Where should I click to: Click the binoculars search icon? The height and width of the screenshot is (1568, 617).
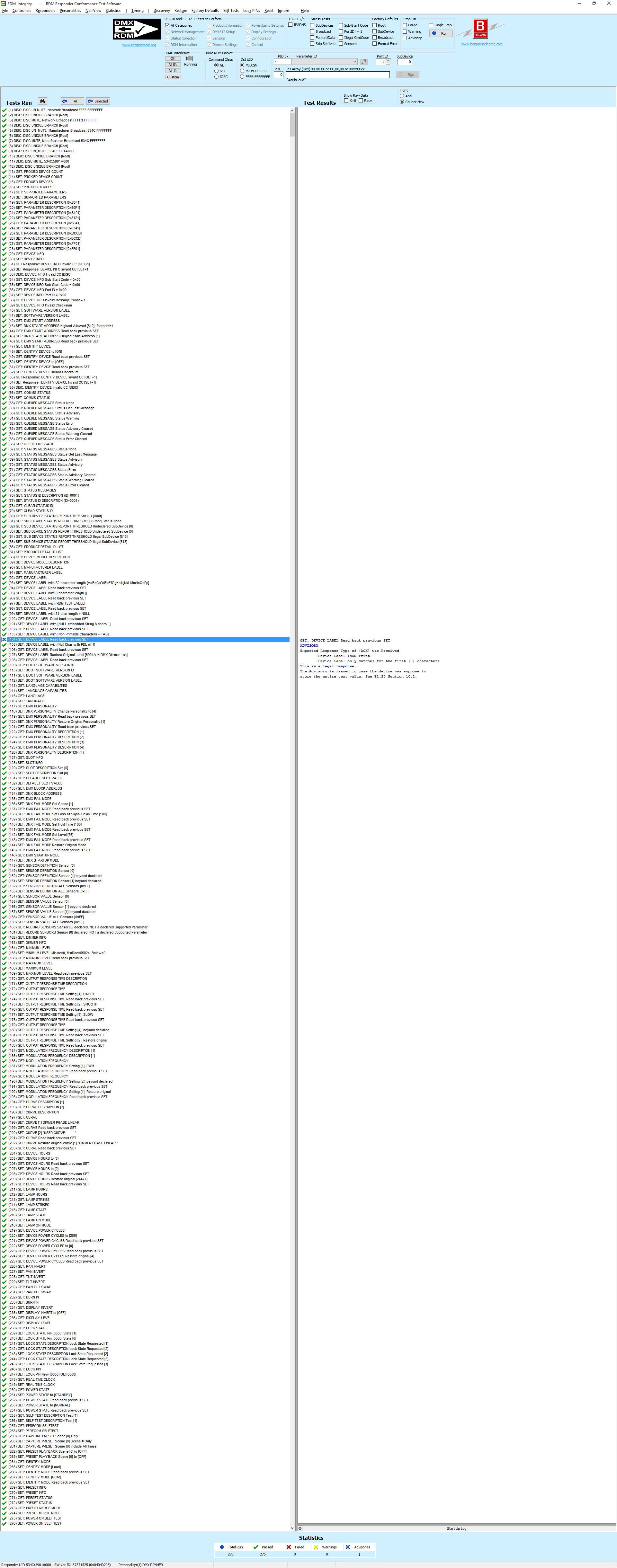(x=42, y=101)
